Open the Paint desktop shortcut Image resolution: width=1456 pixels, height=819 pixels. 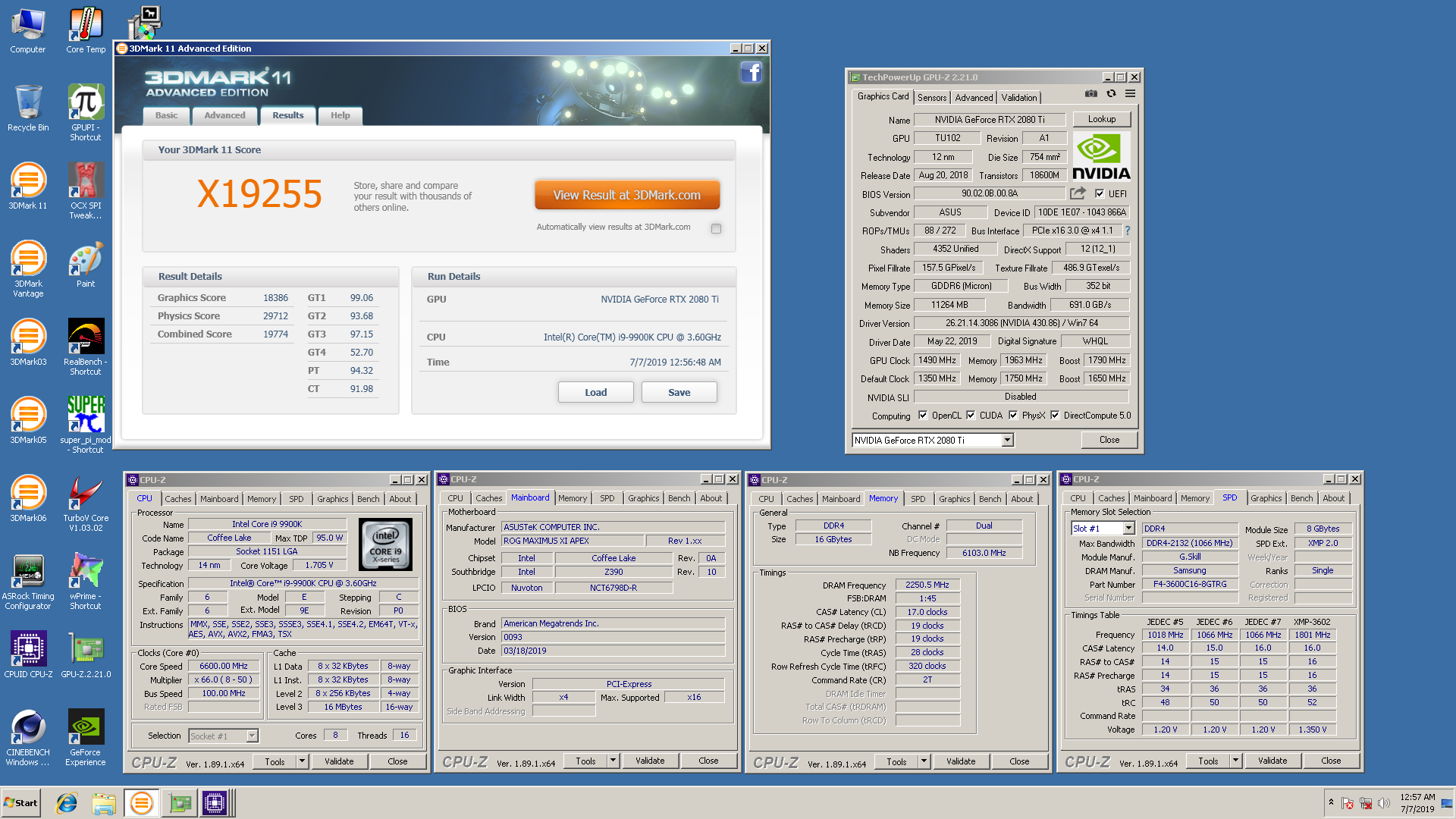[86, 265]
